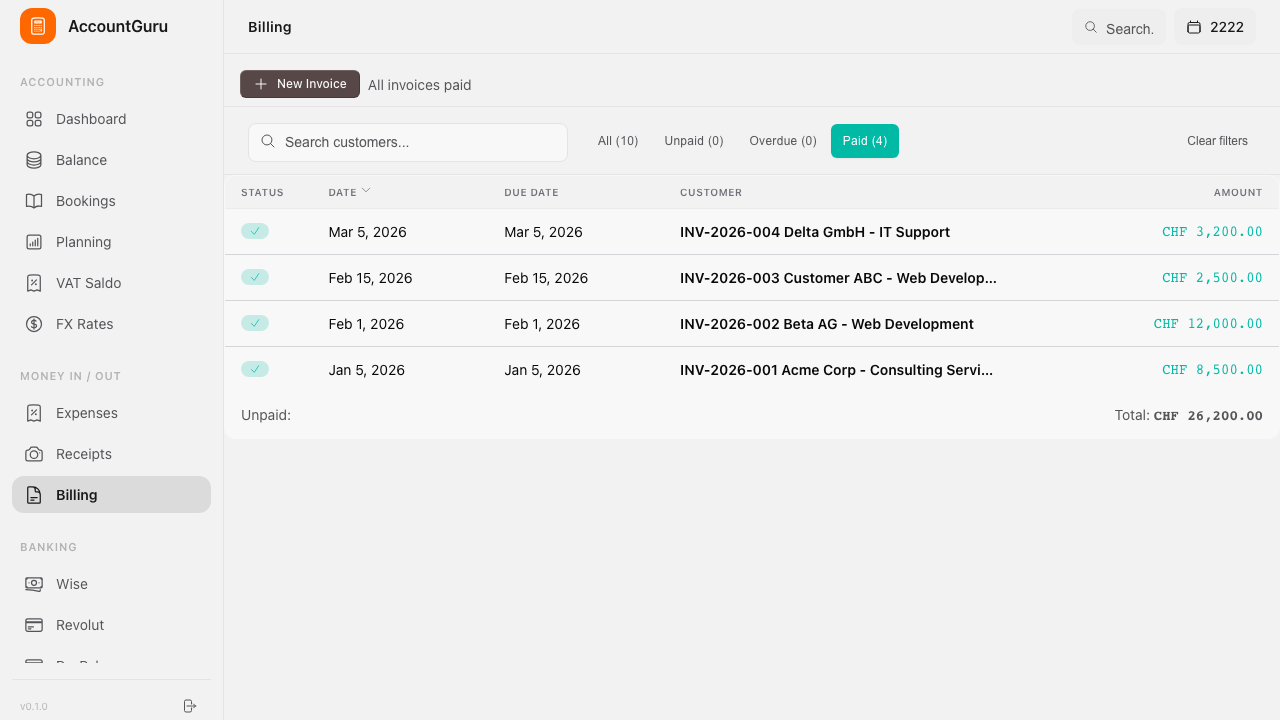Open FX Rates page
This screenshot has width=1280, height=720.
click(x=111, y=324)
